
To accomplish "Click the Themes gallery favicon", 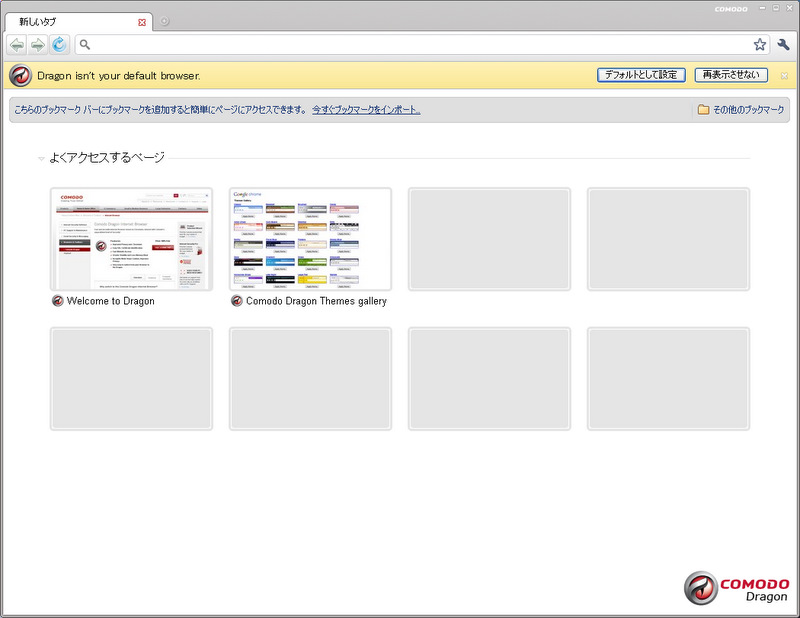I will coord(237,301).
